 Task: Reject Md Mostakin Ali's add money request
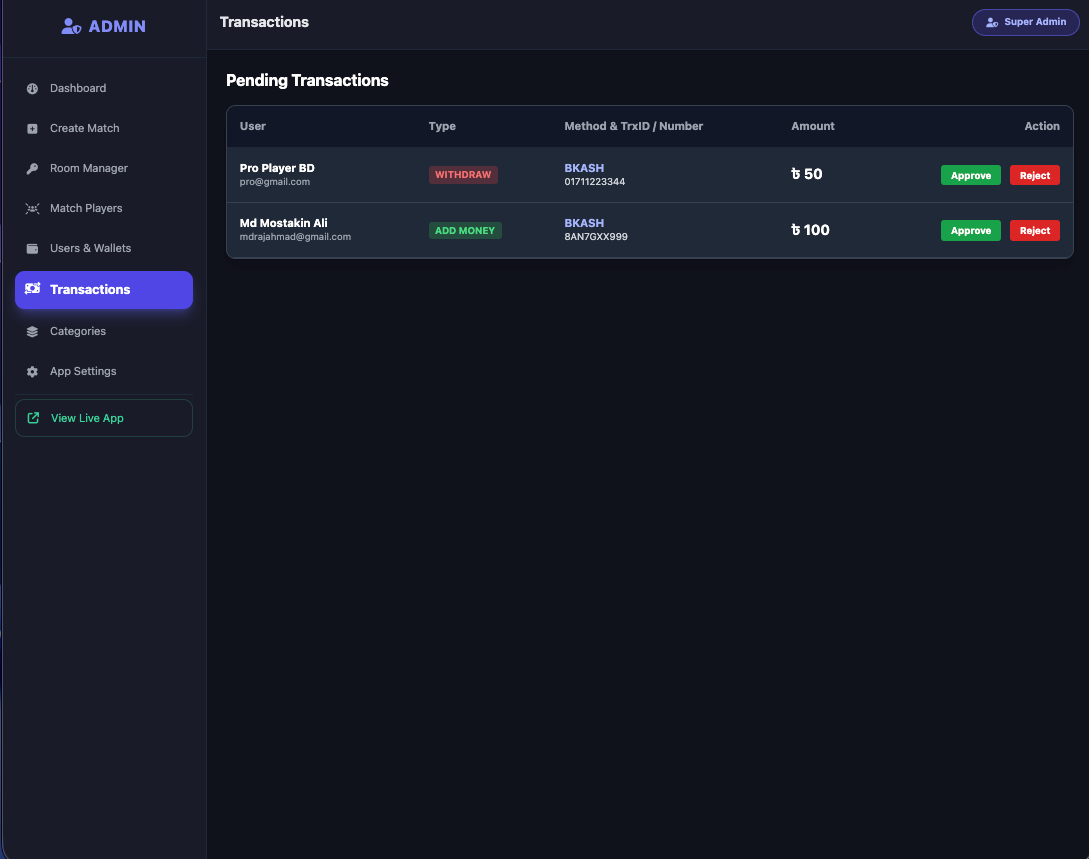(1034, 231)
